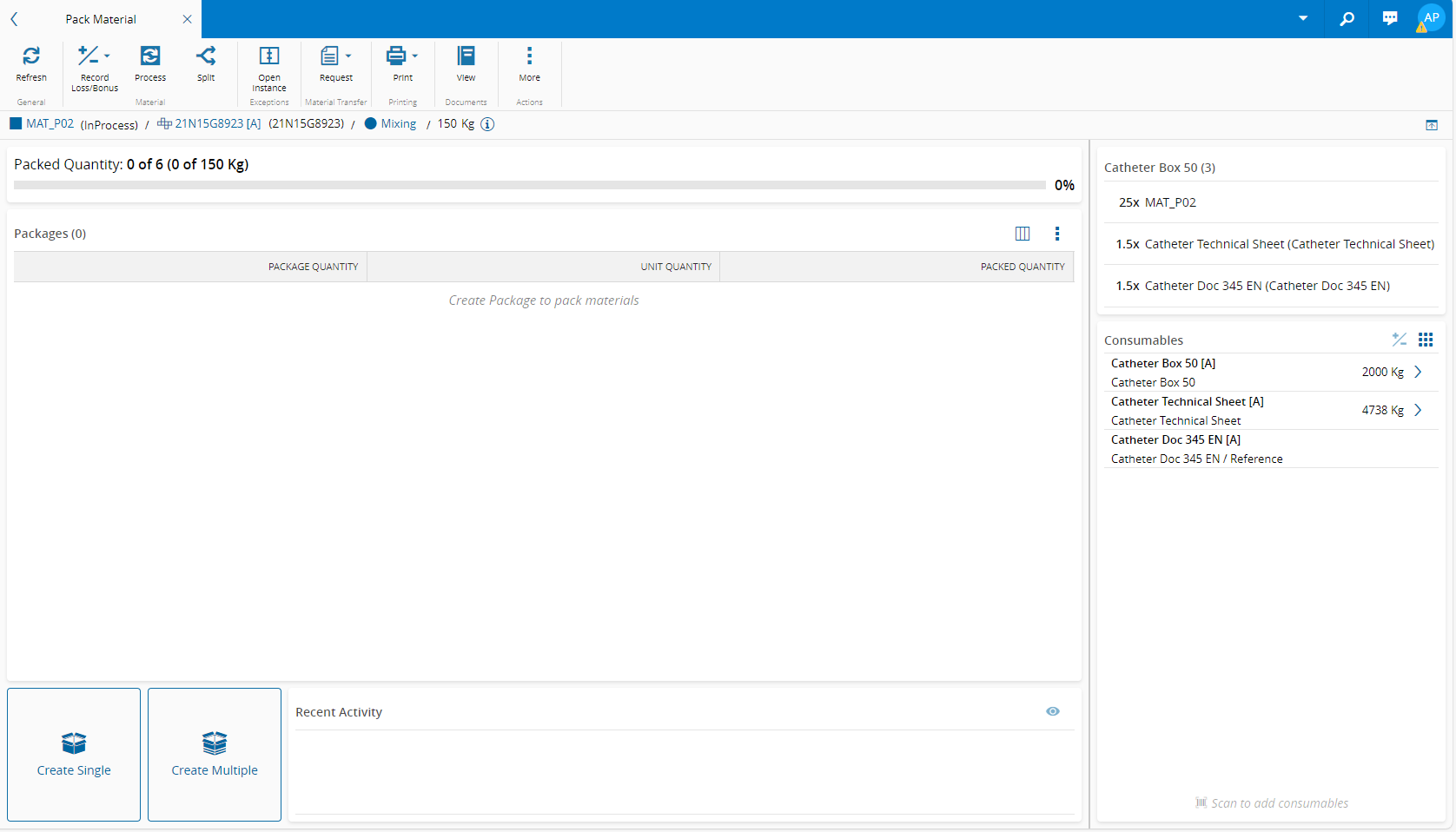Expand the Record Loss/Bonus dropdown arrow
The height and width of the screenshot is (832, 1456).
(x=108, y=56)
